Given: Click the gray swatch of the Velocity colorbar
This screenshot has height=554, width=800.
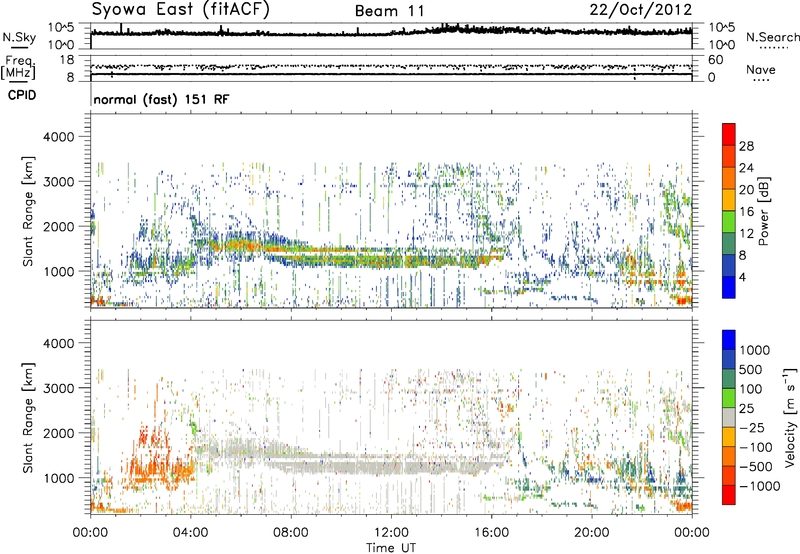Looking at the screenshot, I should point(729,418).
